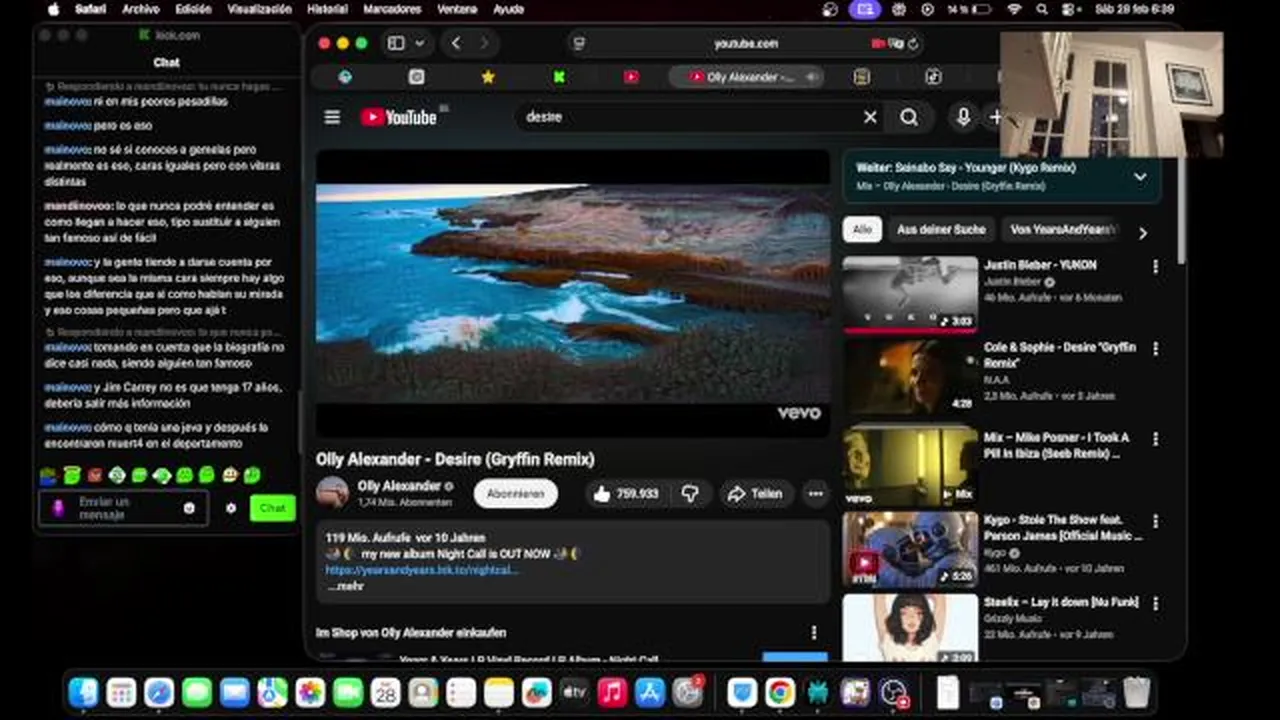
Task: Send message with green Chat button
Action: pos(273,508)
